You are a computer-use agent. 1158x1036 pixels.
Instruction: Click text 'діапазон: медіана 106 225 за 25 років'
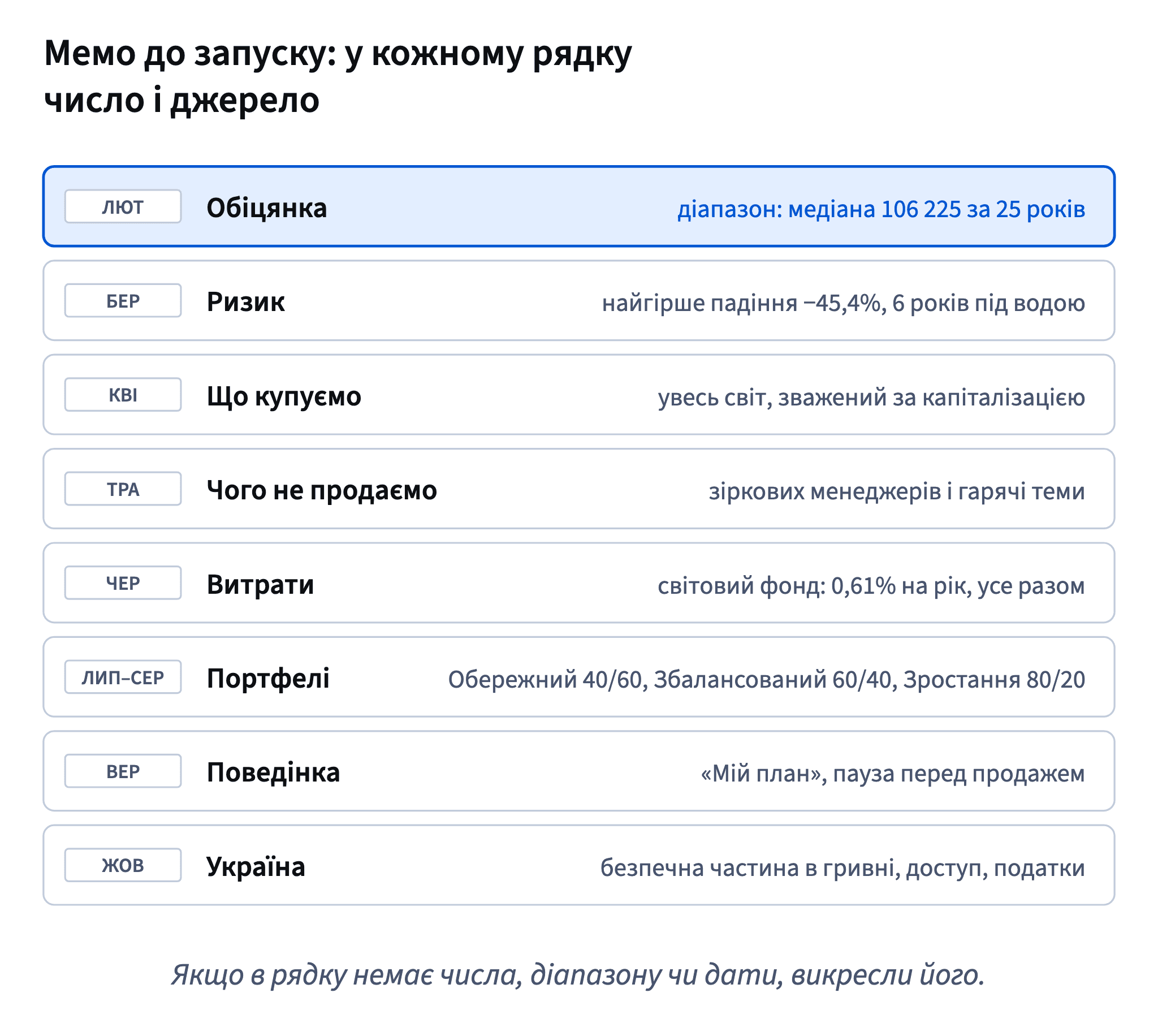[882, 209]
